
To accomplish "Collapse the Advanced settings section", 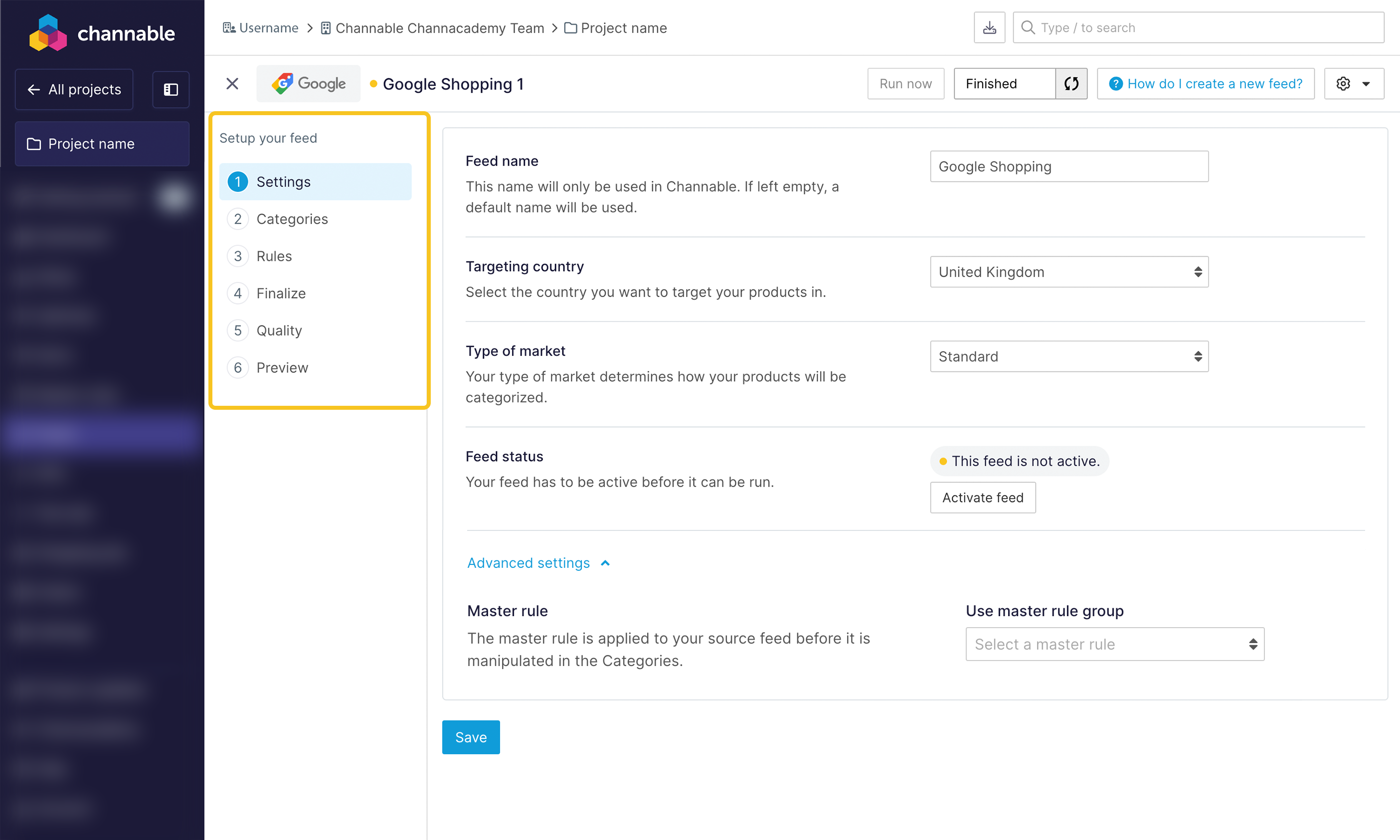I will [538, 563].
